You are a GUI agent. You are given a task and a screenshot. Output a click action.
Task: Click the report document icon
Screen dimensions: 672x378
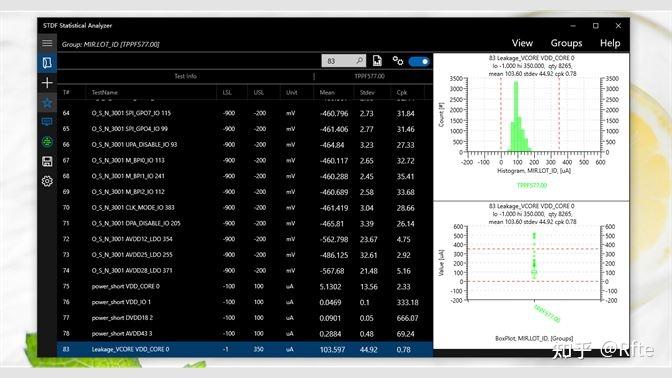(x=377, y=61)
